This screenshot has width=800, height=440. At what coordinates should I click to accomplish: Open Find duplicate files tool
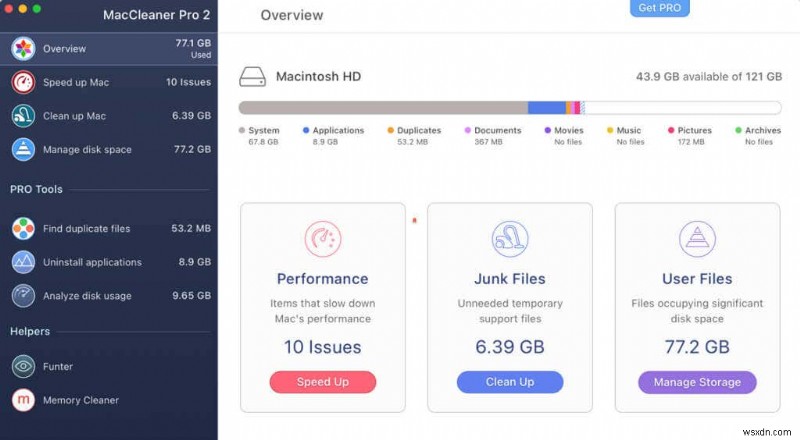coord(109,229)
